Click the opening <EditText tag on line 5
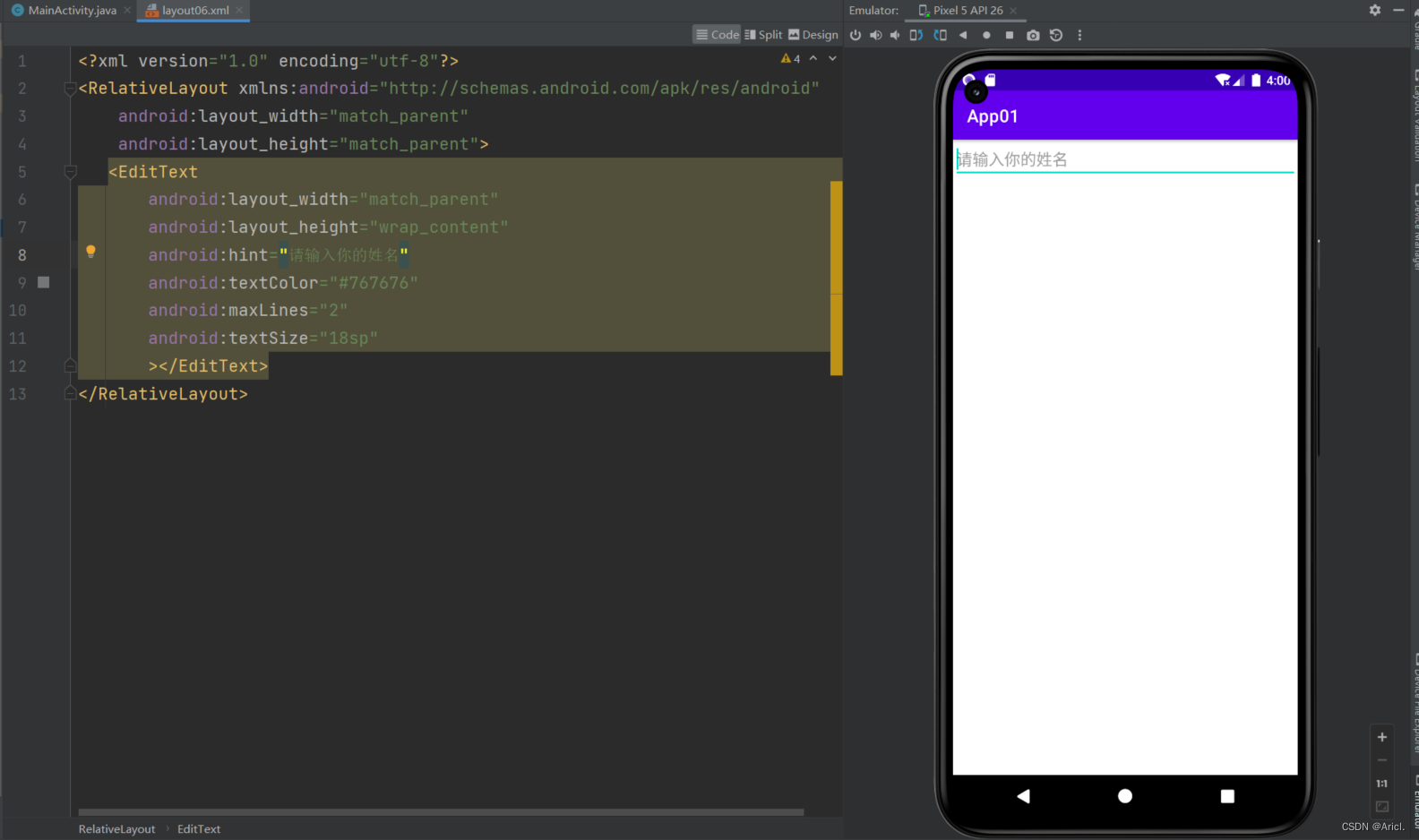This screenshot has width=1419, height=840. (153, 172)
